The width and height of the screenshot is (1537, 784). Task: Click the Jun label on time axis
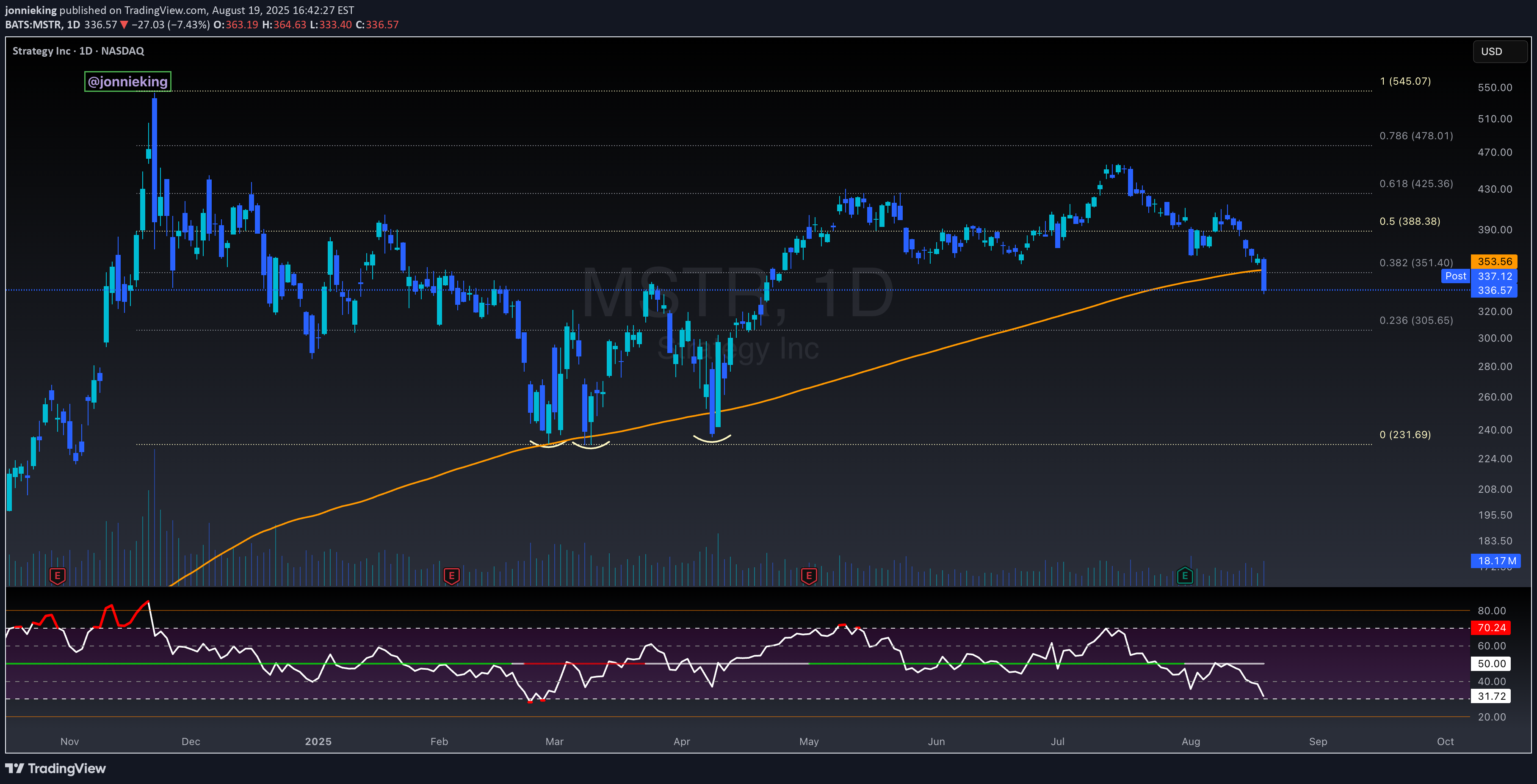pyautogui.click(x=936, y=741)
